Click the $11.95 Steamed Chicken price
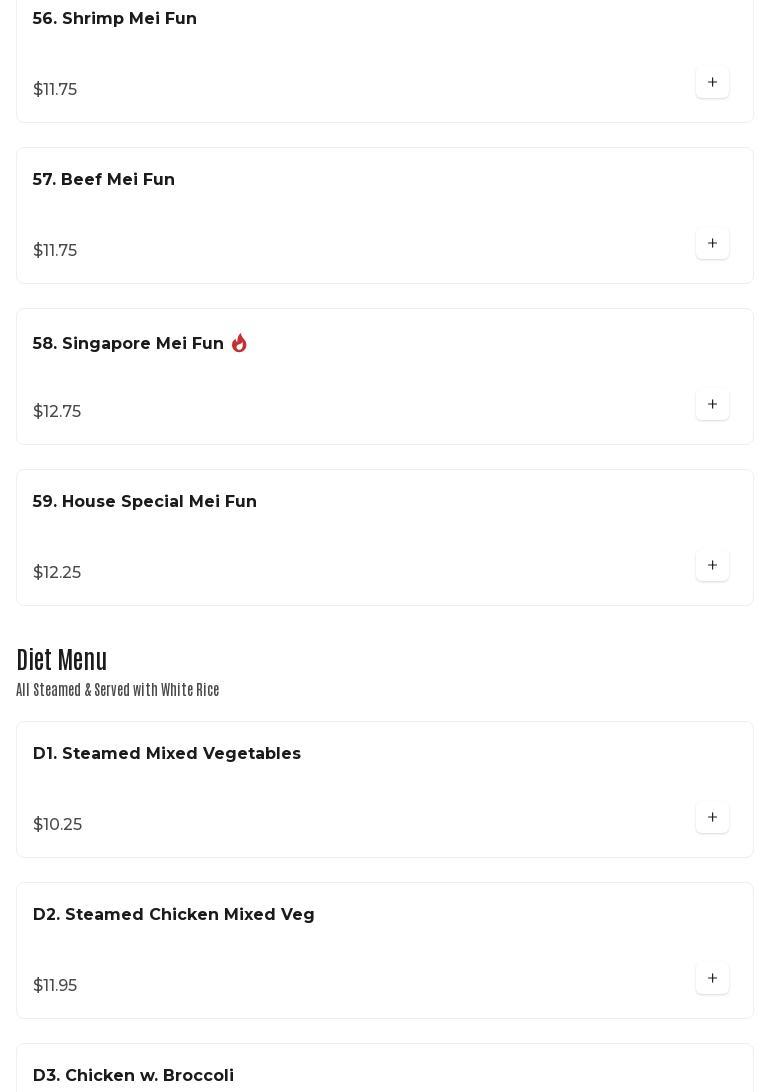 (x=55, y=986)
